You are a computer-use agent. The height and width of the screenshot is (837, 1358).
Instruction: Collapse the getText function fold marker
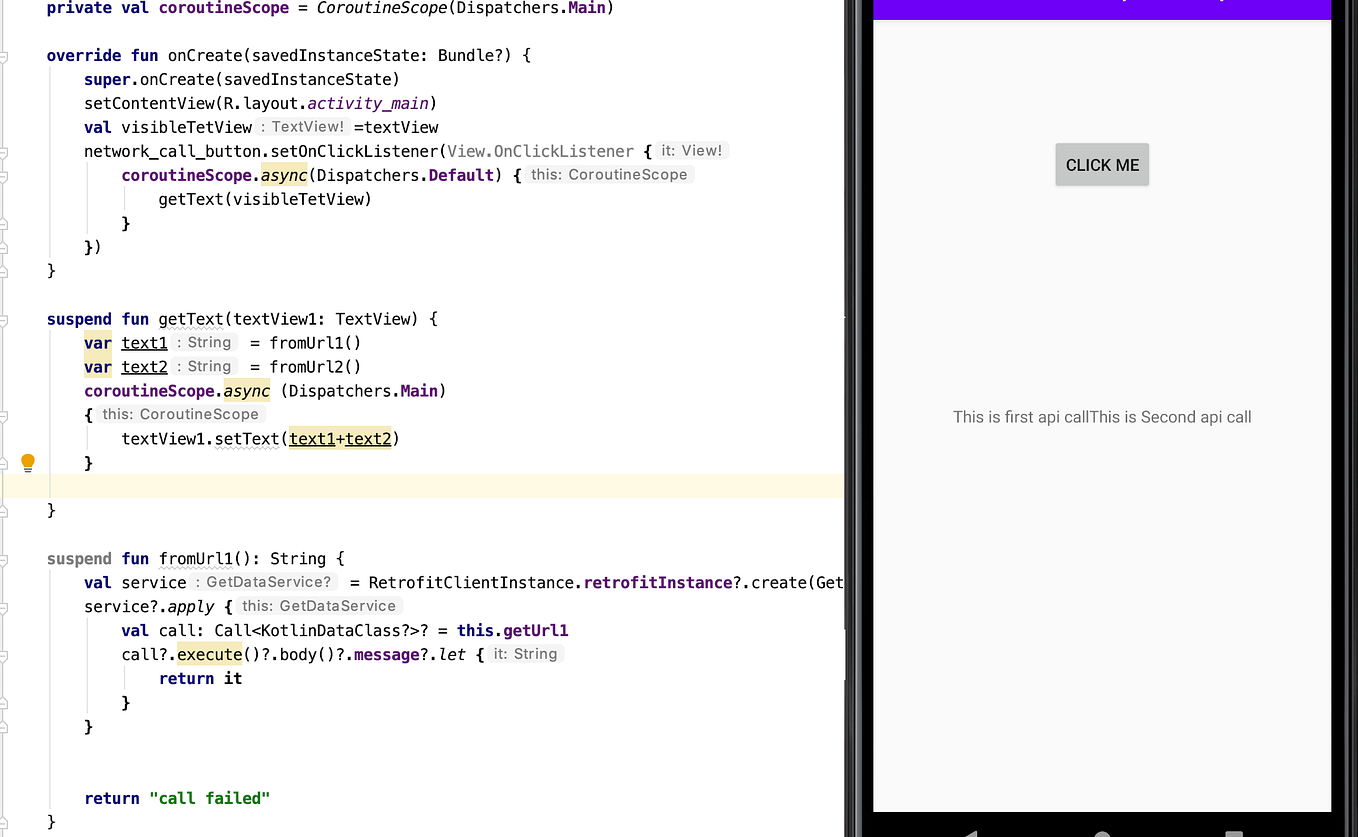pos(3,320)
